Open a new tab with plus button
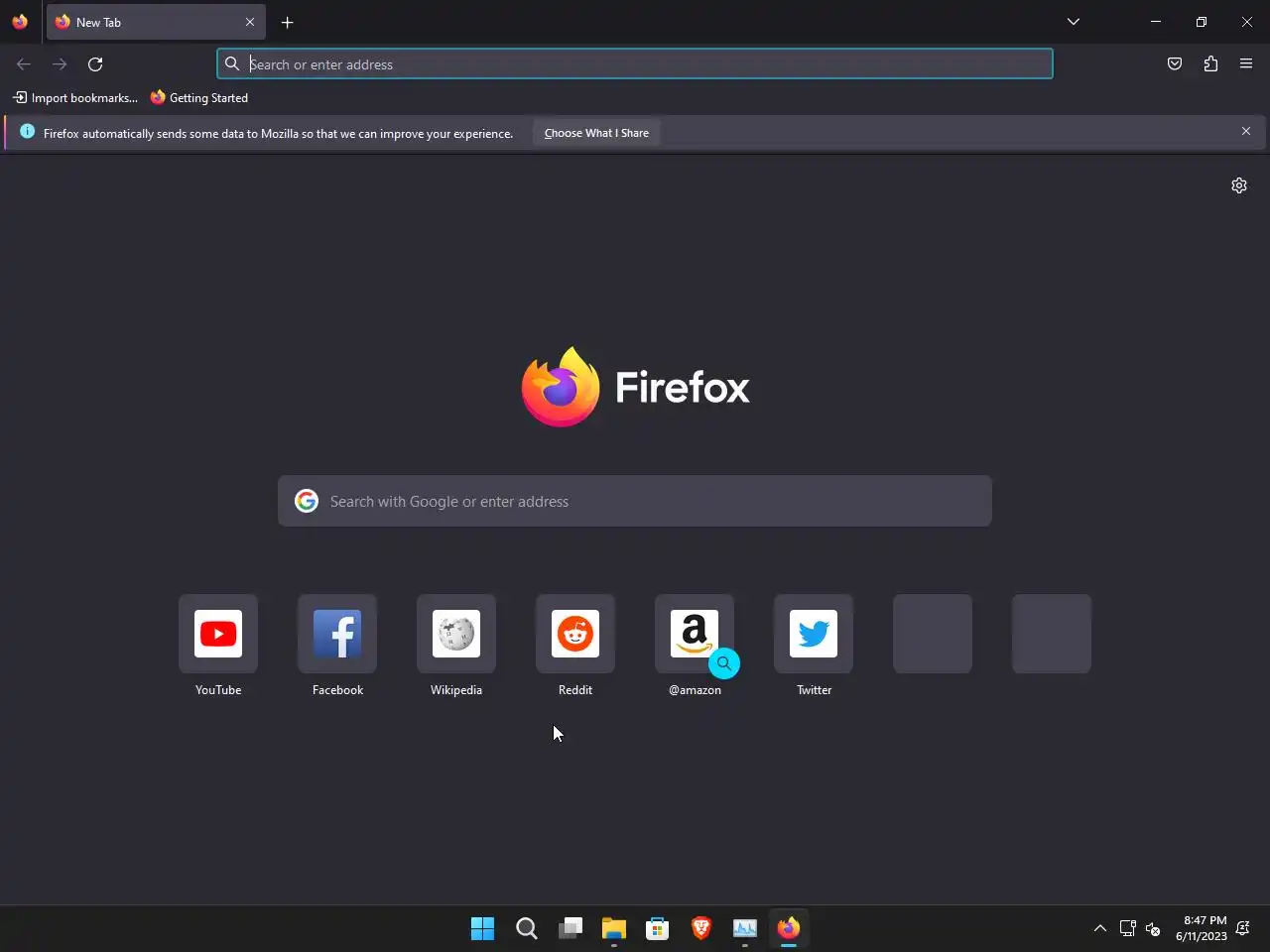Screen dimensions: 1270x952 coord(287,22)
